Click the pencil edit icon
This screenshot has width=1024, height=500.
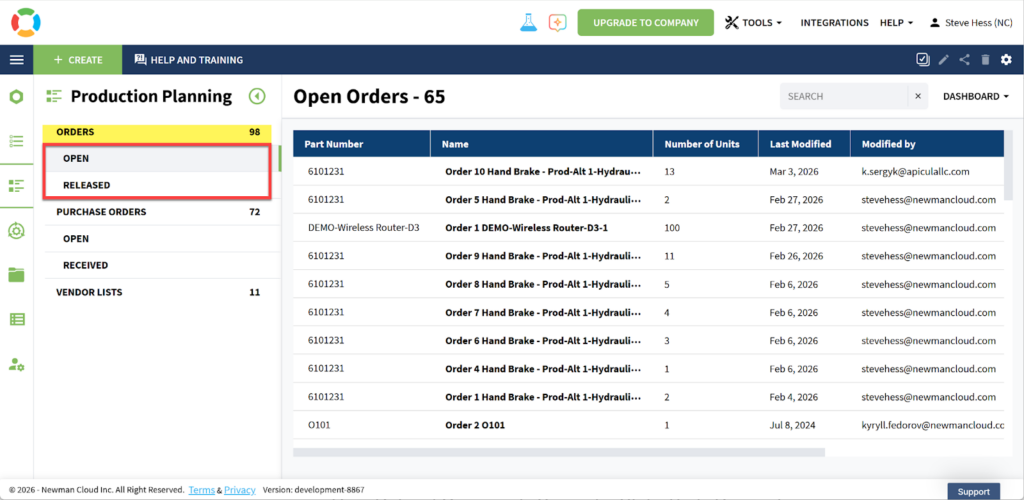[x=943, y=60]
